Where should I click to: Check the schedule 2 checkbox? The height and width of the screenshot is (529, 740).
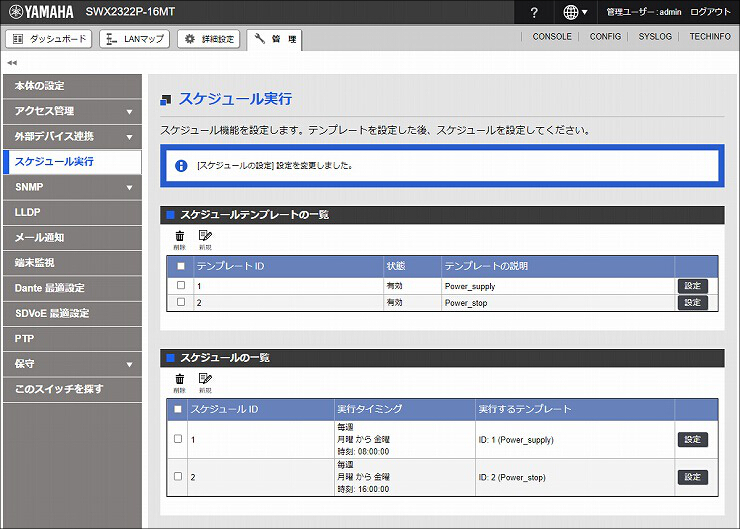[x=178, y=477]
